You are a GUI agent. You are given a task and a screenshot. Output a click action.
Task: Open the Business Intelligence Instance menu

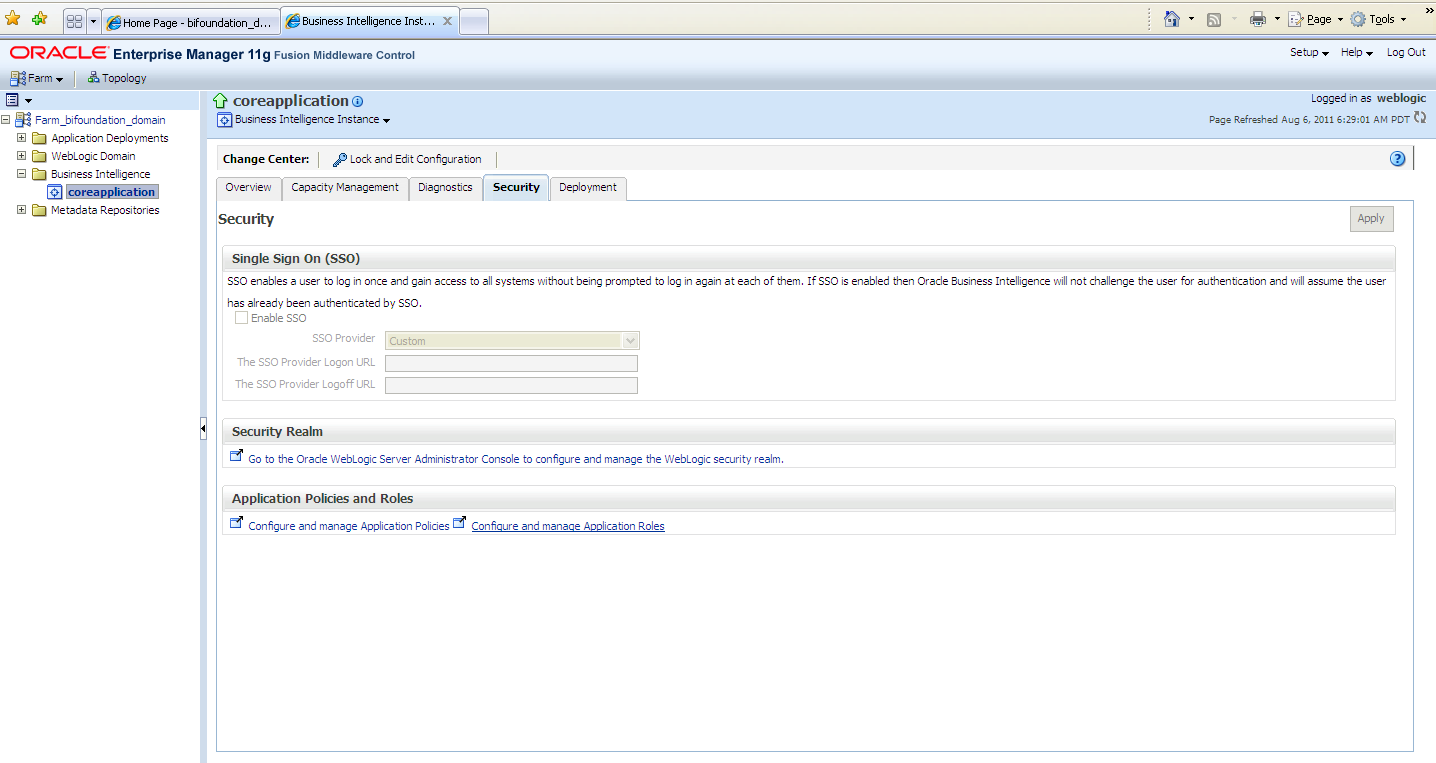(312, 120)
